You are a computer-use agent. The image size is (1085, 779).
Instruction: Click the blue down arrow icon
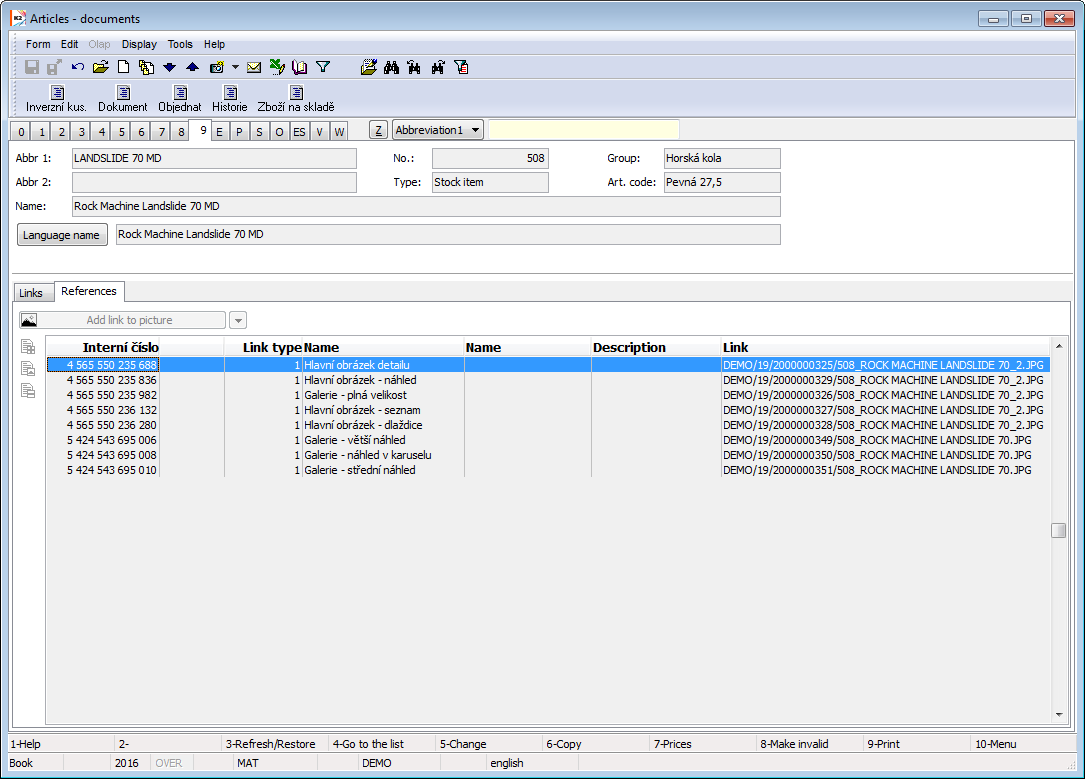click(169, 67)
